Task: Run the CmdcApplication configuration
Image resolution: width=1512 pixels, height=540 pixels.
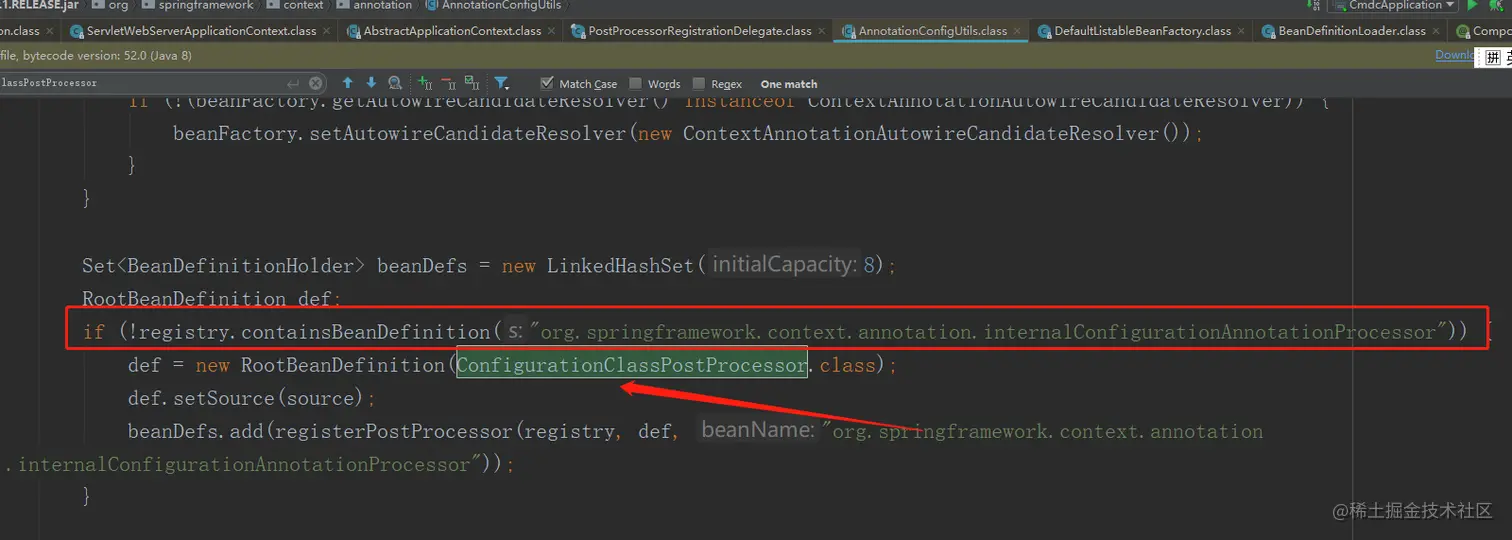Action: click(1472, 5)
